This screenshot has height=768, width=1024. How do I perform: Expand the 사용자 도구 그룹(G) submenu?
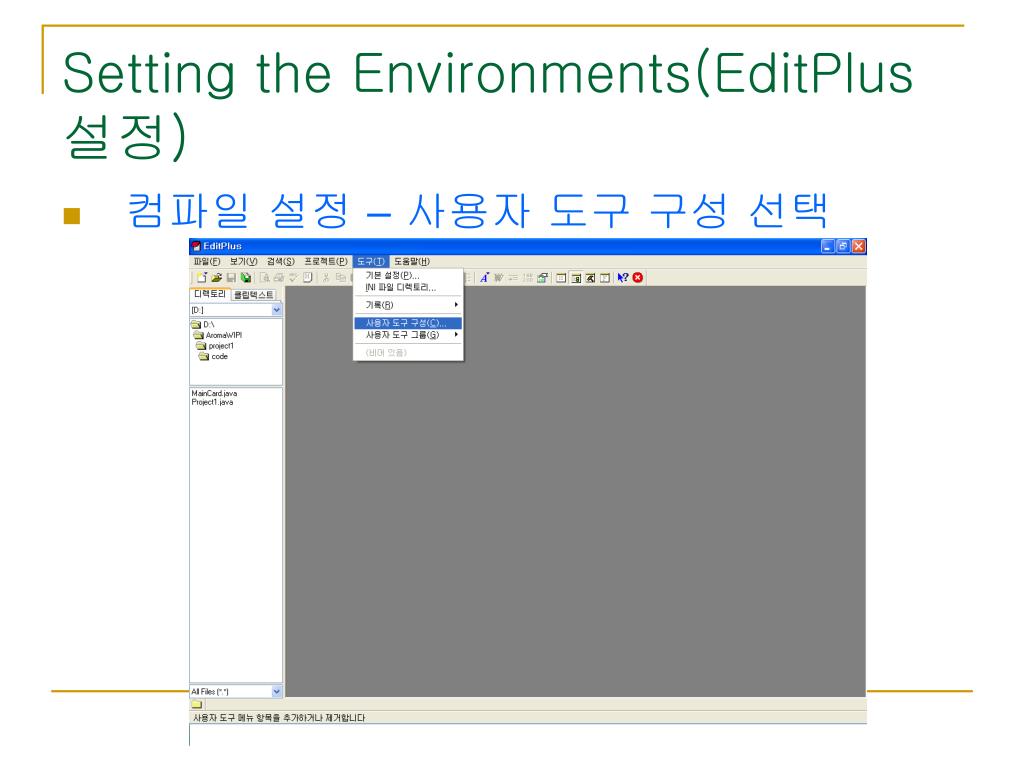408,335
